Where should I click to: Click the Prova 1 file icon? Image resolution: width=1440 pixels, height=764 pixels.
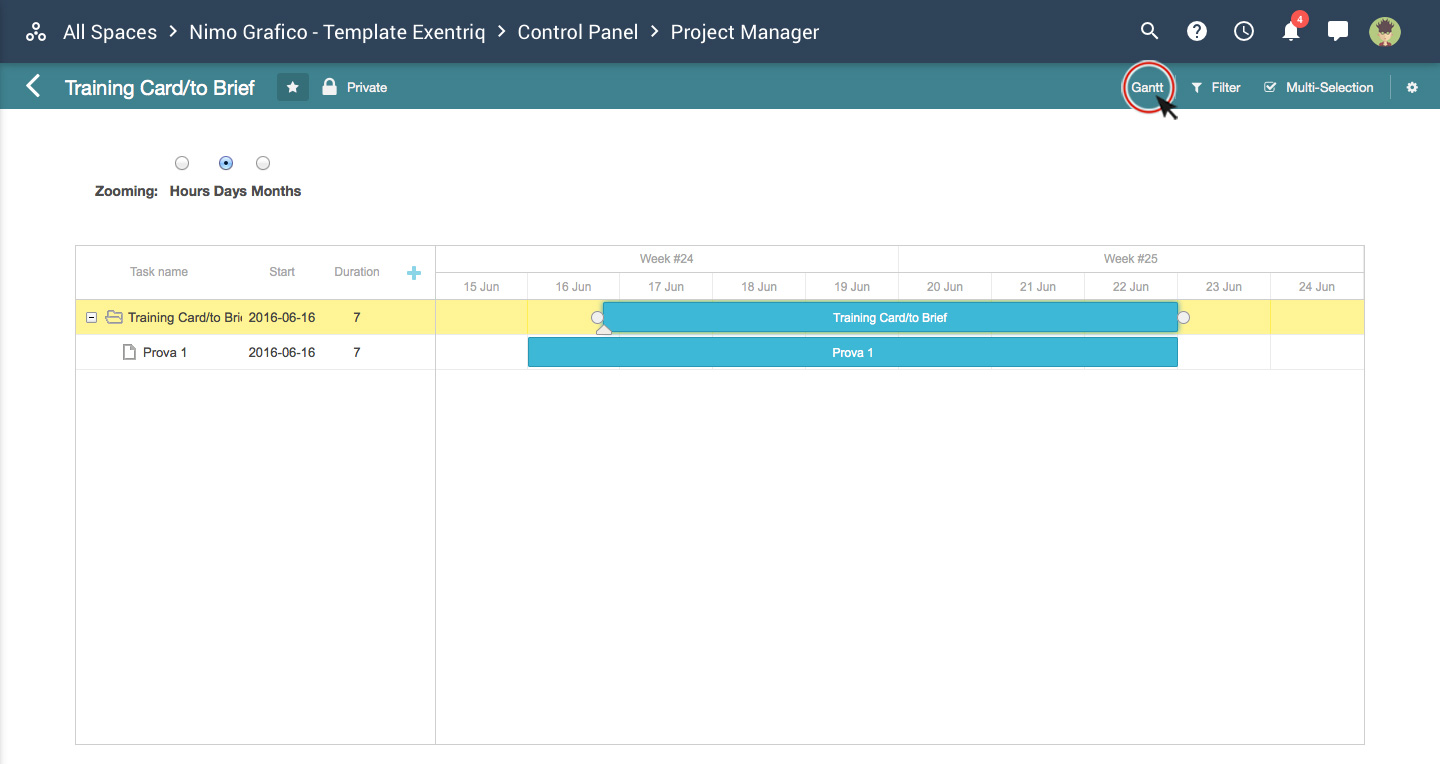pos(128,352)
